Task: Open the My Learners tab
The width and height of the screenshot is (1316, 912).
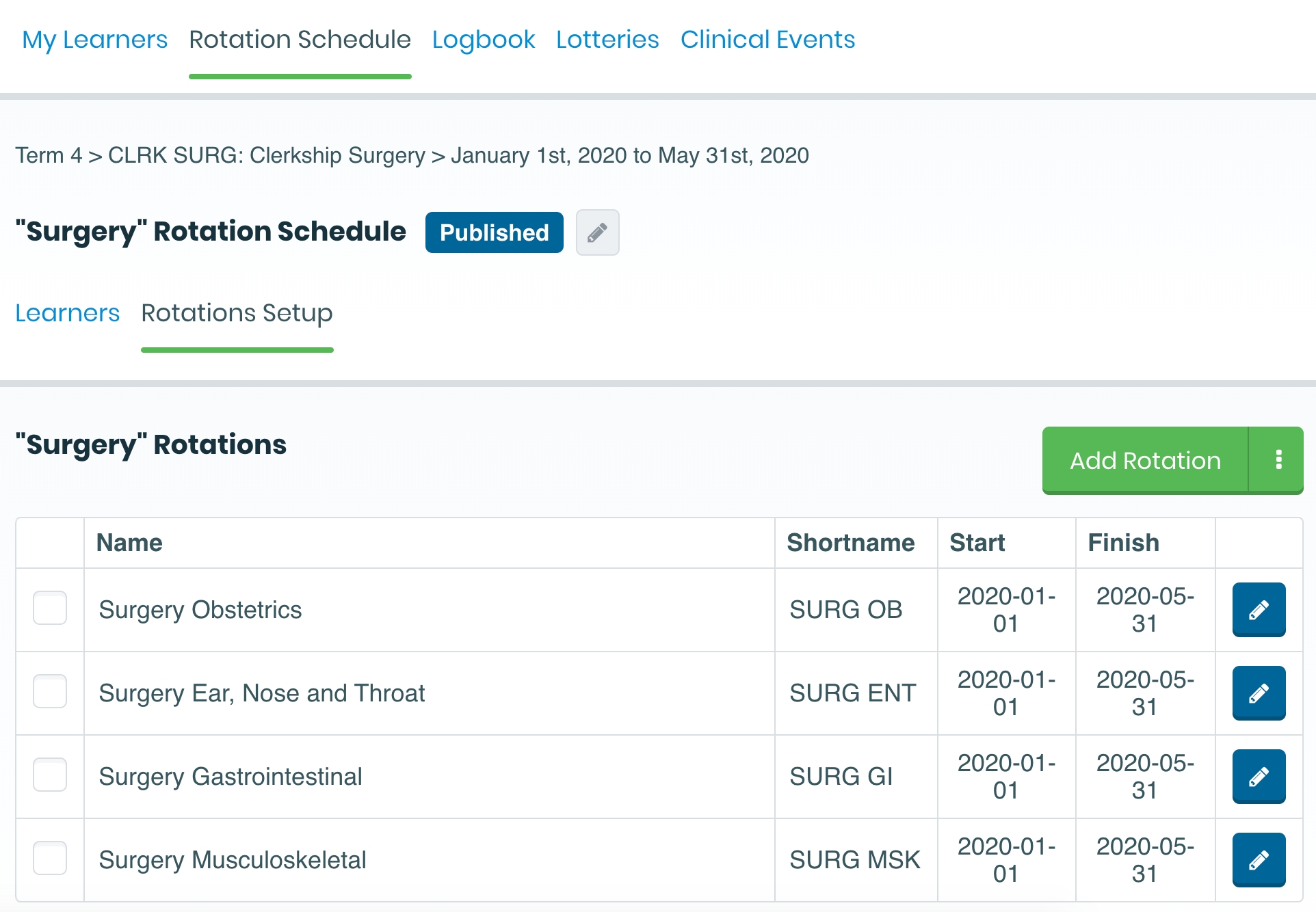Action: tap(94, 40)
